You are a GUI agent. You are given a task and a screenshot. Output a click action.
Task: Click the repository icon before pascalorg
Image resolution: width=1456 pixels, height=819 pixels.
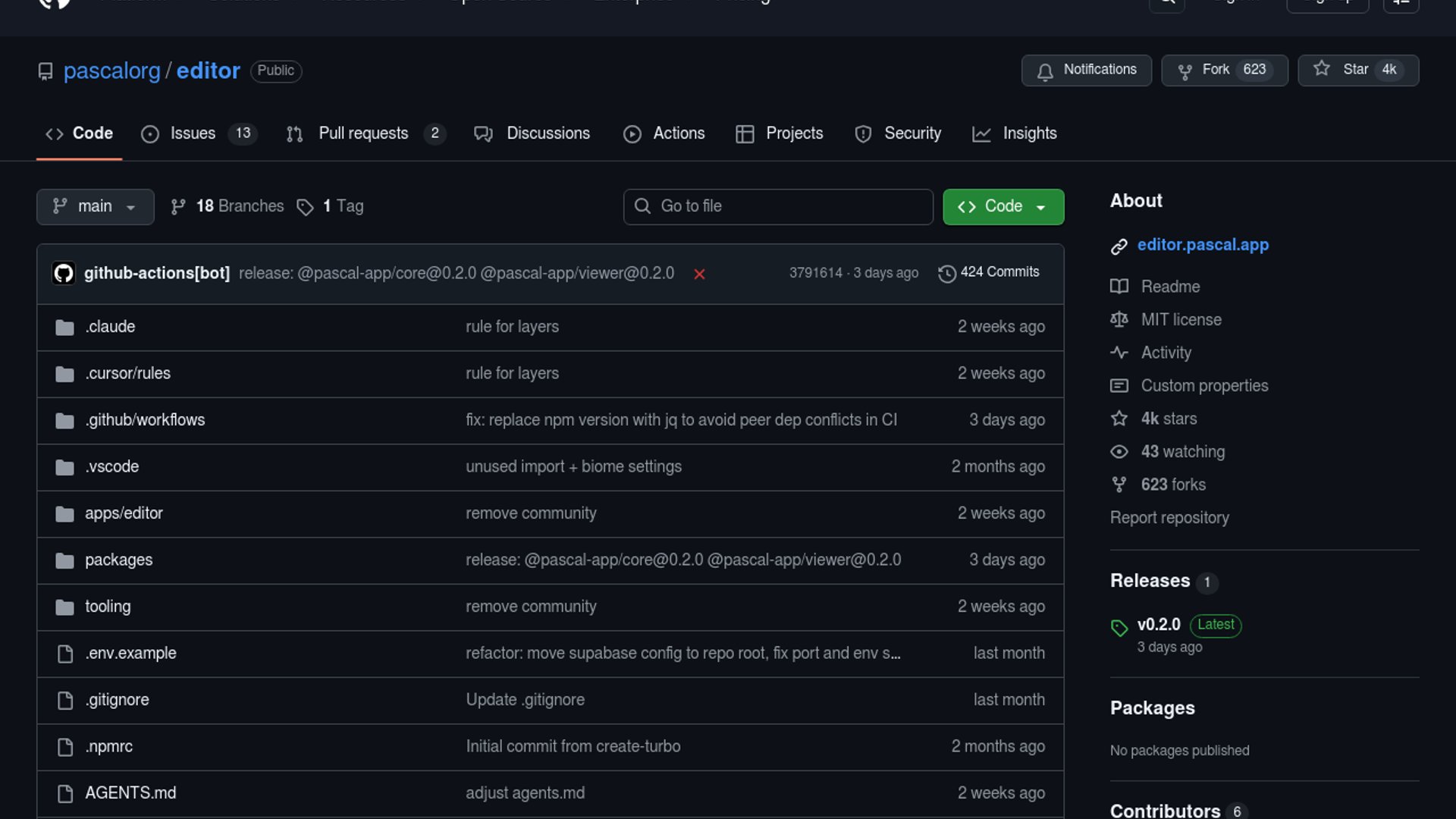point(45,71)
